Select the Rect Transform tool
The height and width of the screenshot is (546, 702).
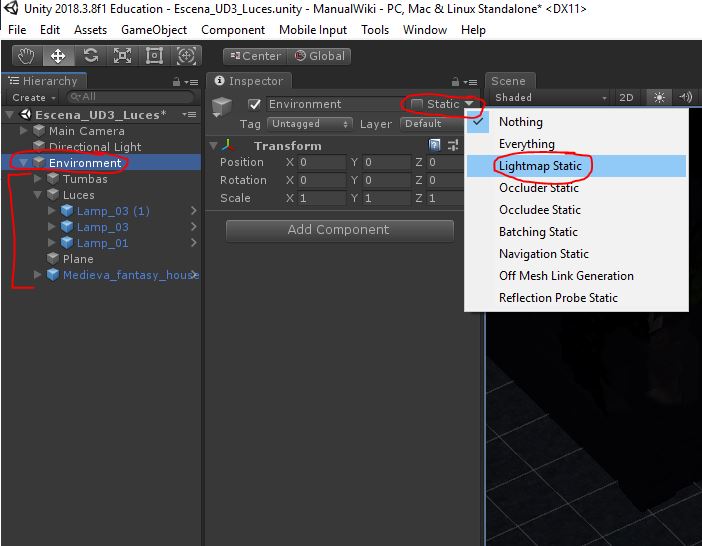point(154,56)
